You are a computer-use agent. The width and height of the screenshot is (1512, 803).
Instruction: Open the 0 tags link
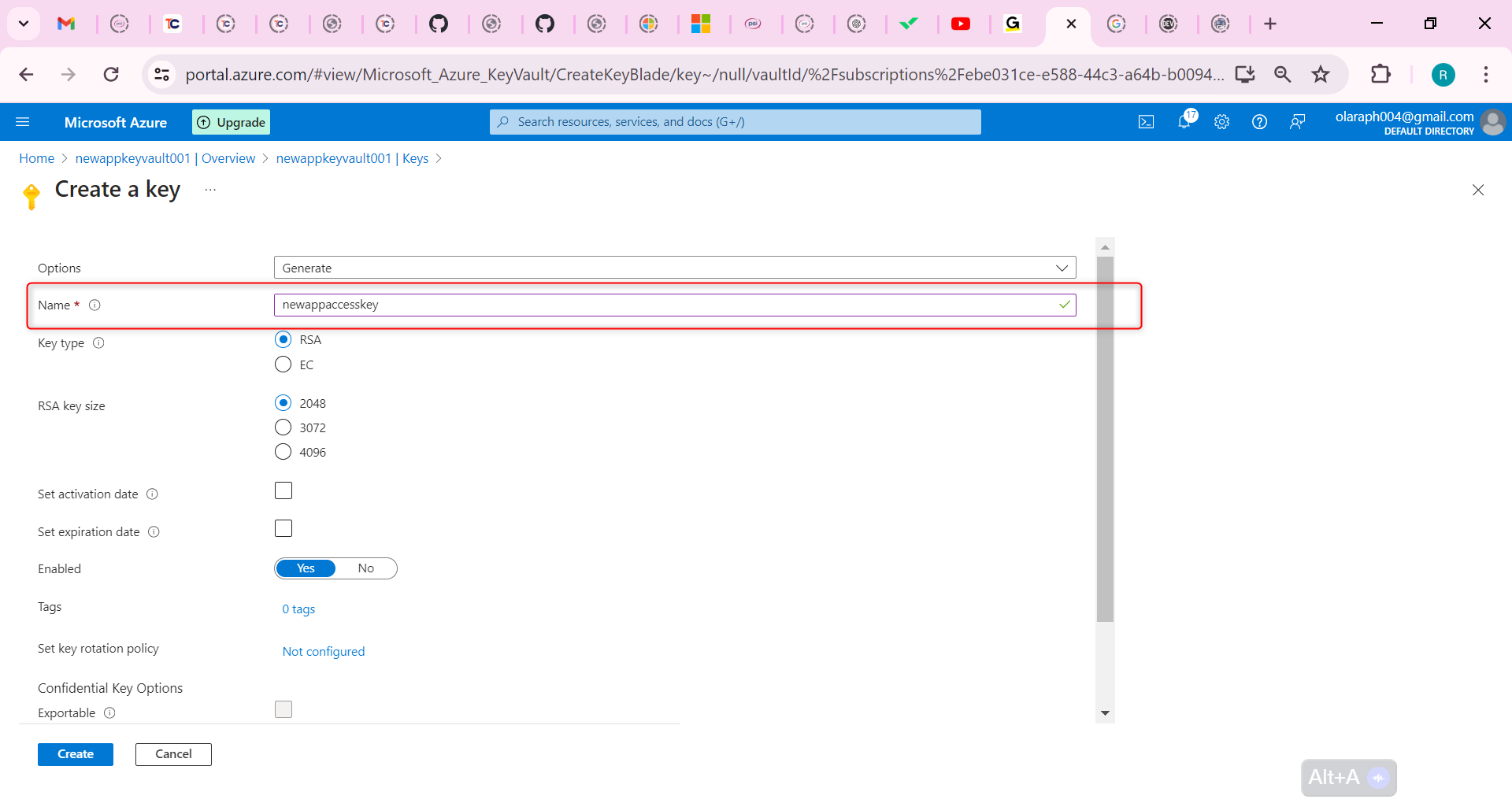pos(298,609)
